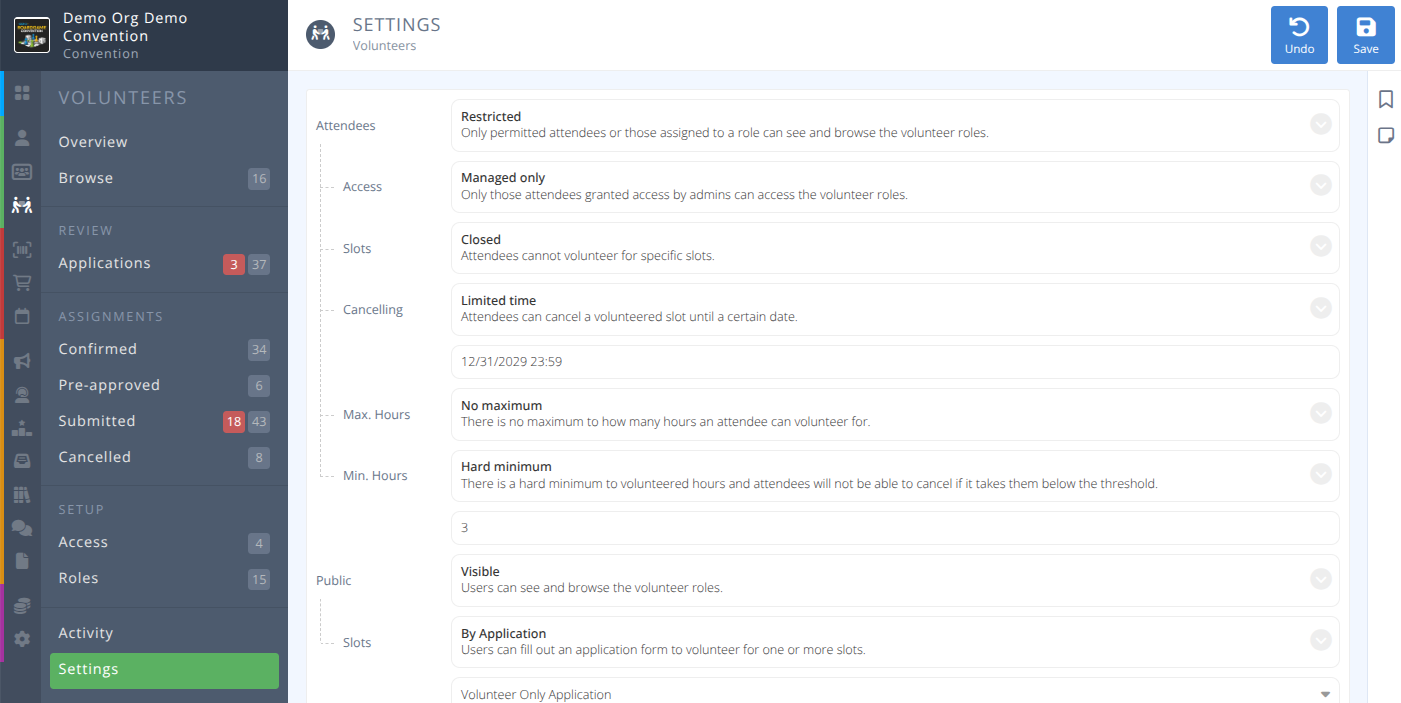
Task: Expand the Closed slots setting dropdown
Action: 1320,247
